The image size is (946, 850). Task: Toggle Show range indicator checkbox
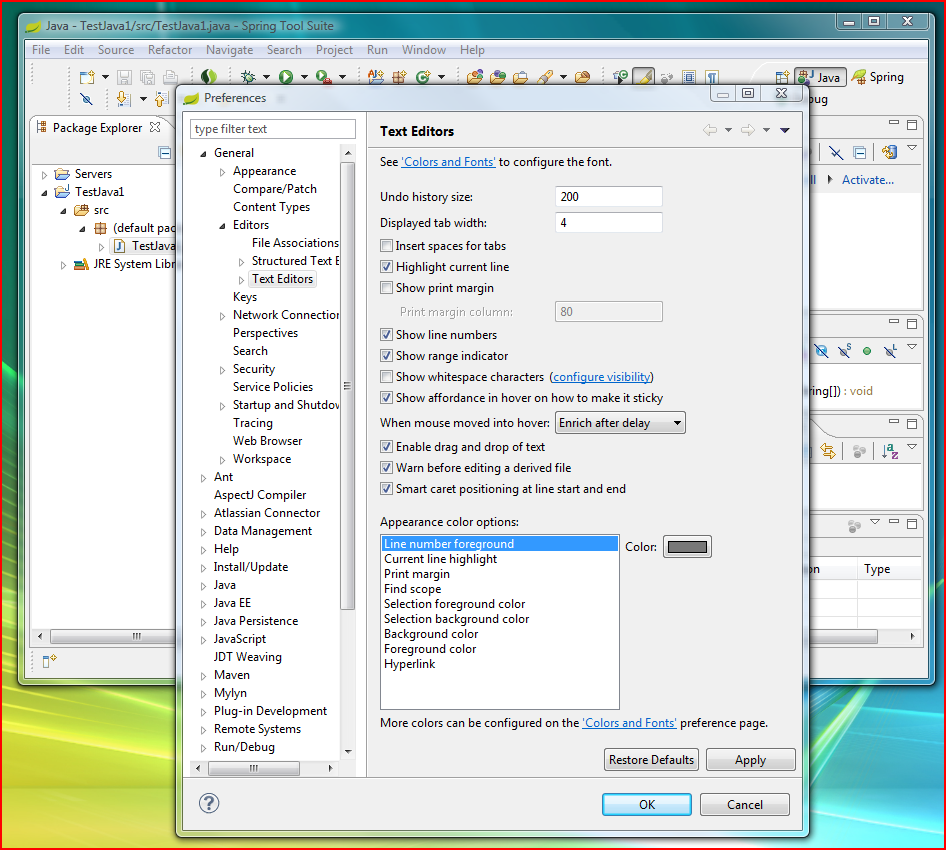tap(386, 356)
